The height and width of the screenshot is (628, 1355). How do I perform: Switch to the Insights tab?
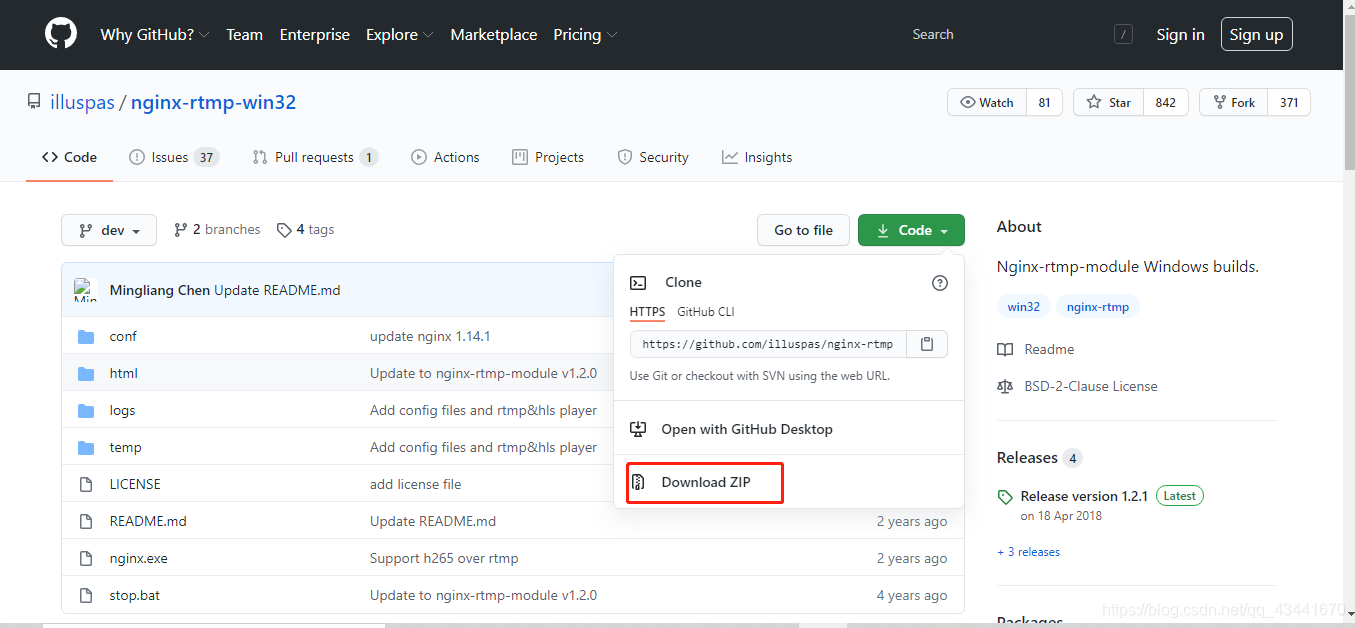click(757, 157)
